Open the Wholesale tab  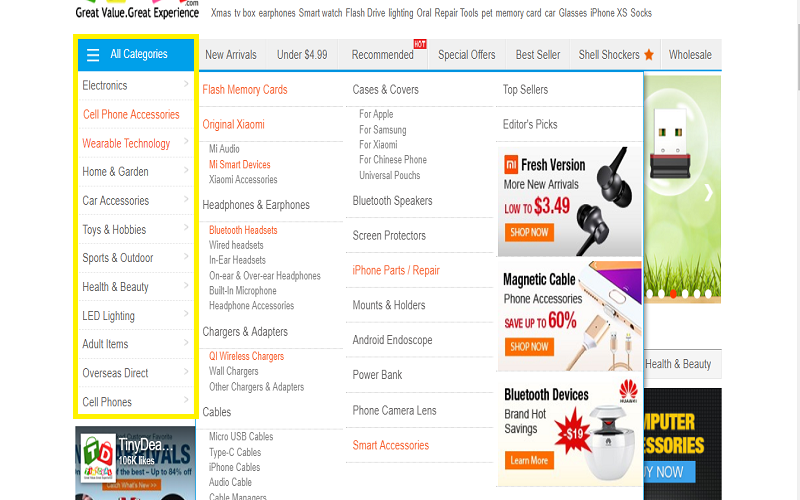click(690, 55)
